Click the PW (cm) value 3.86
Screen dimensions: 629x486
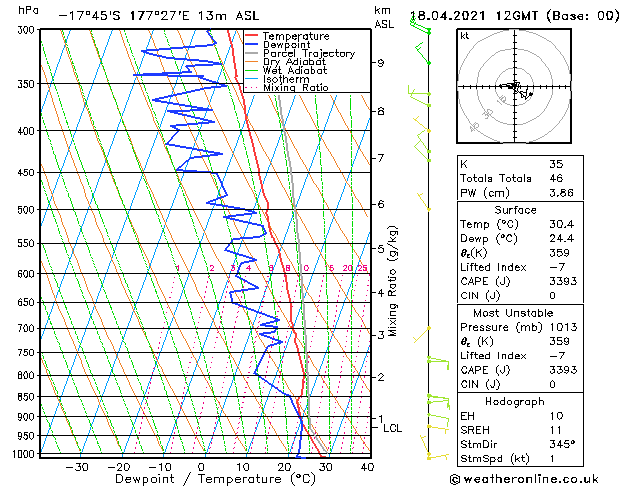[561, 193]
